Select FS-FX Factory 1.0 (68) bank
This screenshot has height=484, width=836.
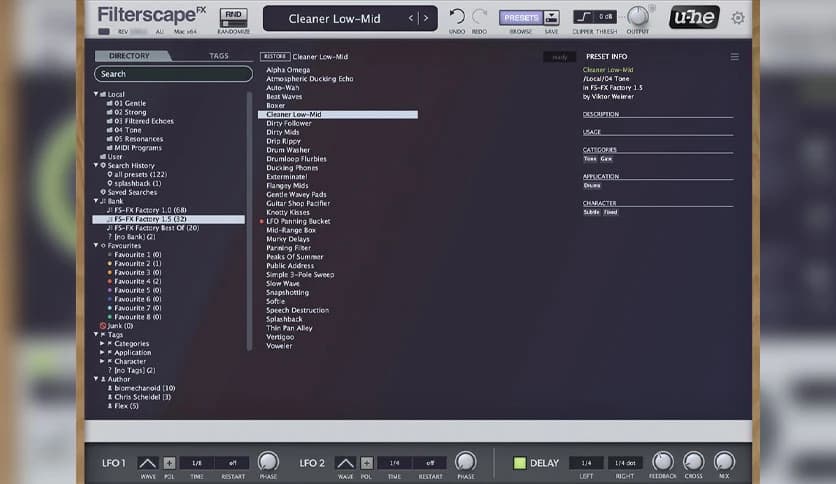pos(147,210)
